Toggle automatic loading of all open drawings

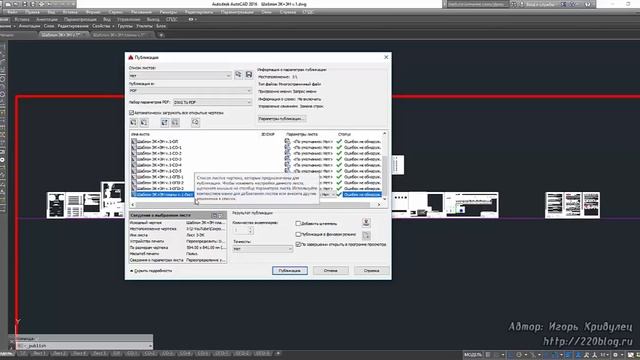(131, 113)
